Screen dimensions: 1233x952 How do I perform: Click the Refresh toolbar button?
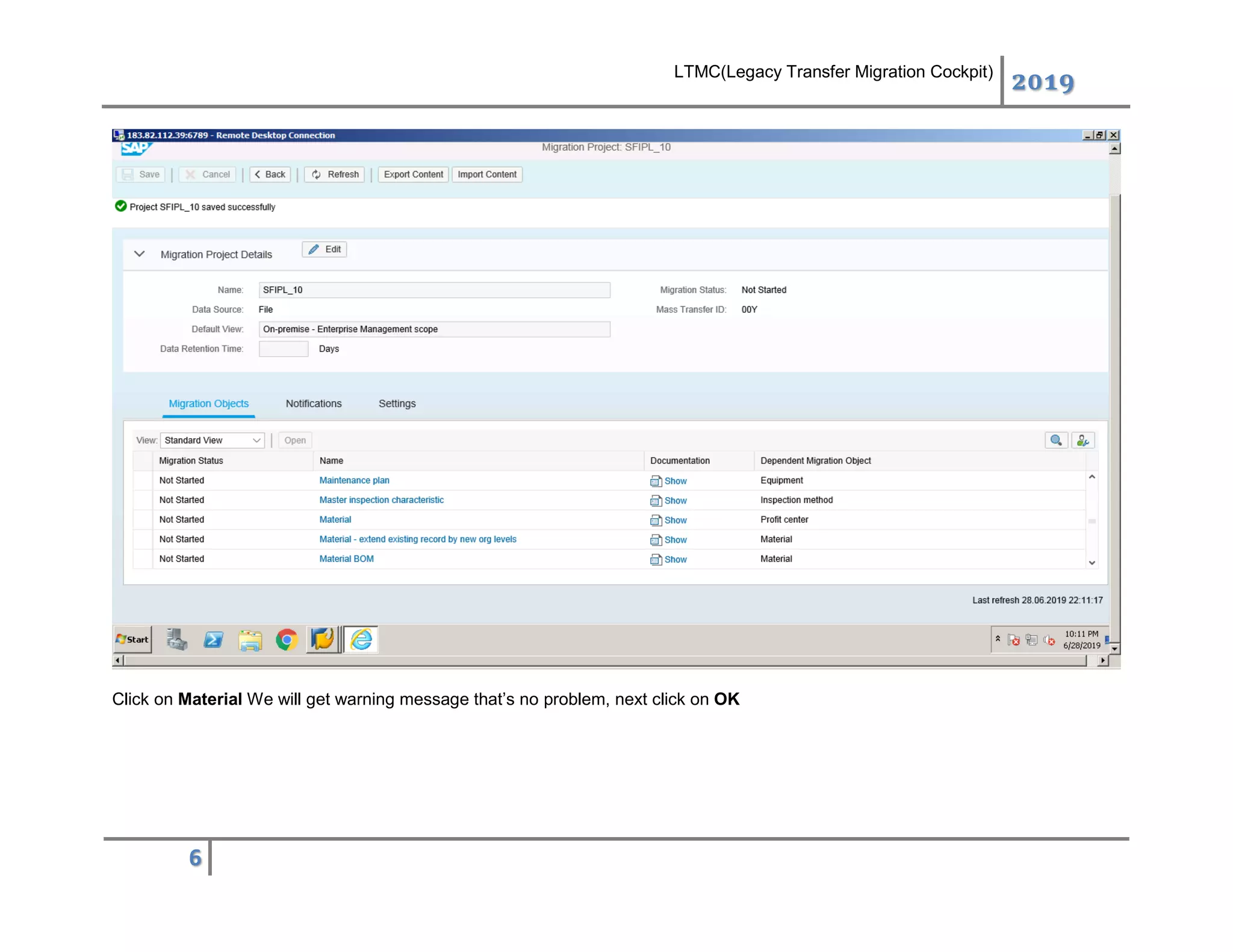335,175
